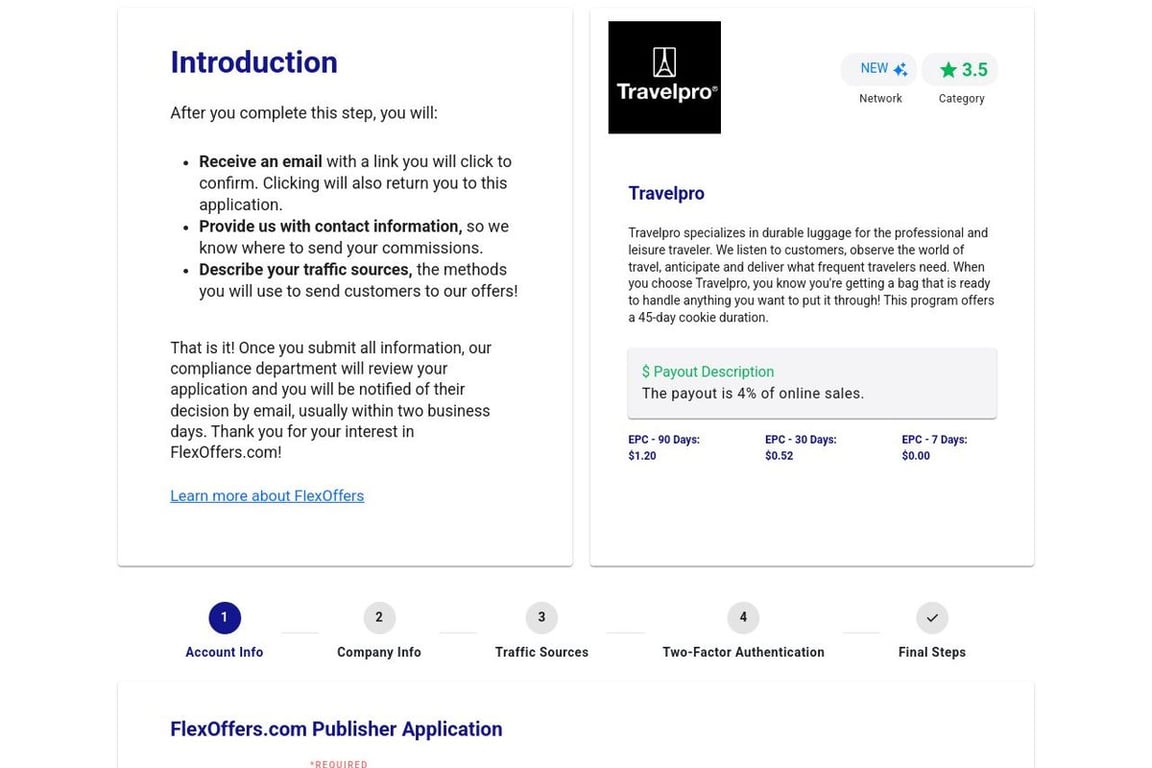Select step 4 circle for Two-Factor Authentication
This screenshot has height=768, width=1152.
coord(743,617)
